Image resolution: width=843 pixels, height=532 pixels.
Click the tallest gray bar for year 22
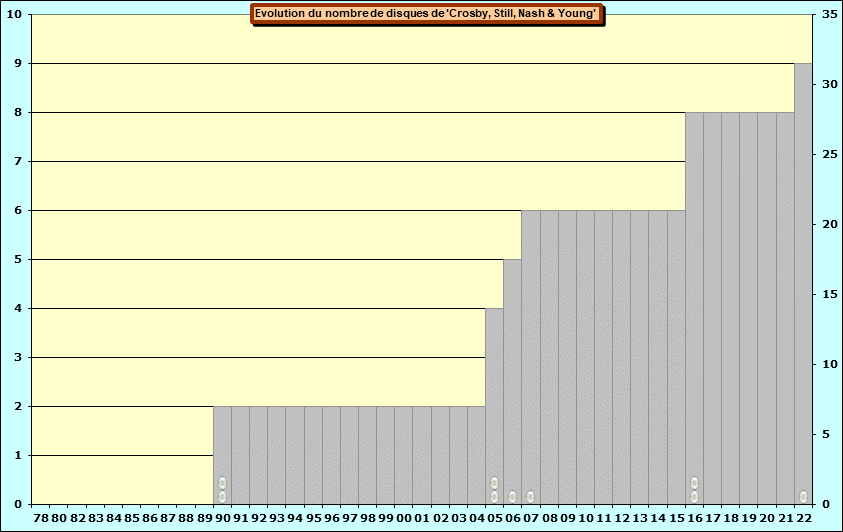point(803,280)
